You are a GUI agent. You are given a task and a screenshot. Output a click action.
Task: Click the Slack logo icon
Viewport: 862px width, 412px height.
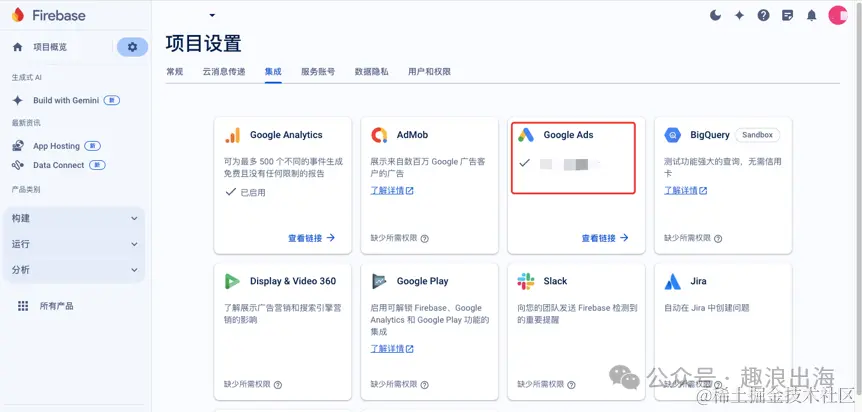[526, 281]
